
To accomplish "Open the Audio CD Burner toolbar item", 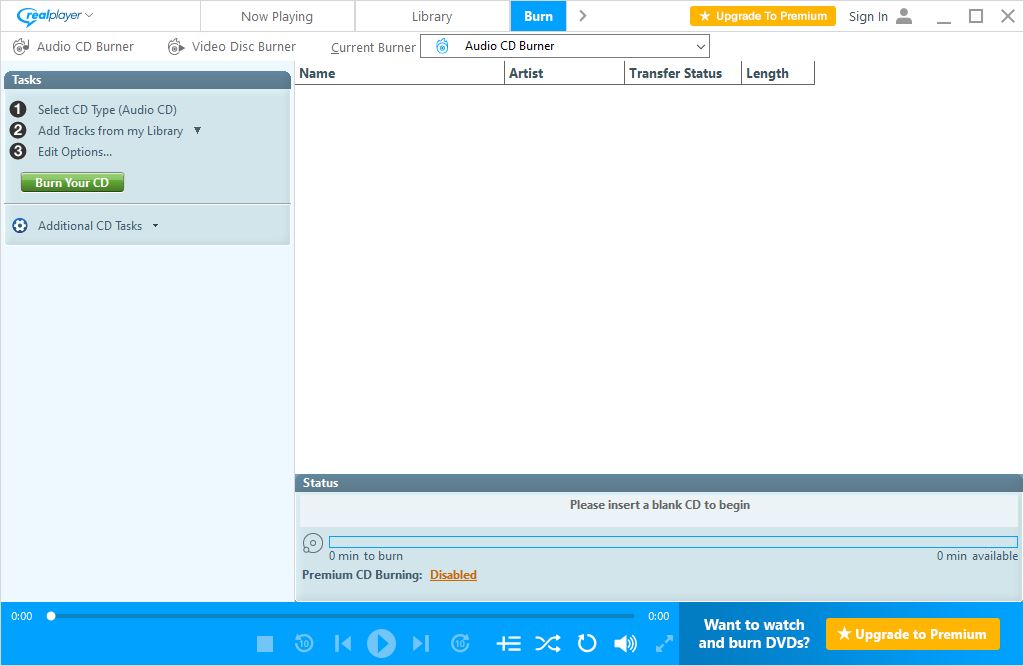I will [x=73, y=46].
